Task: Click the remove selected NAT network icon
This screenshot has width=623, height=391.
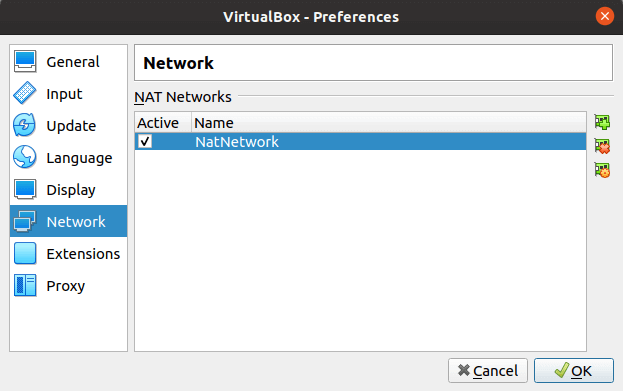Action: point(602,146)
